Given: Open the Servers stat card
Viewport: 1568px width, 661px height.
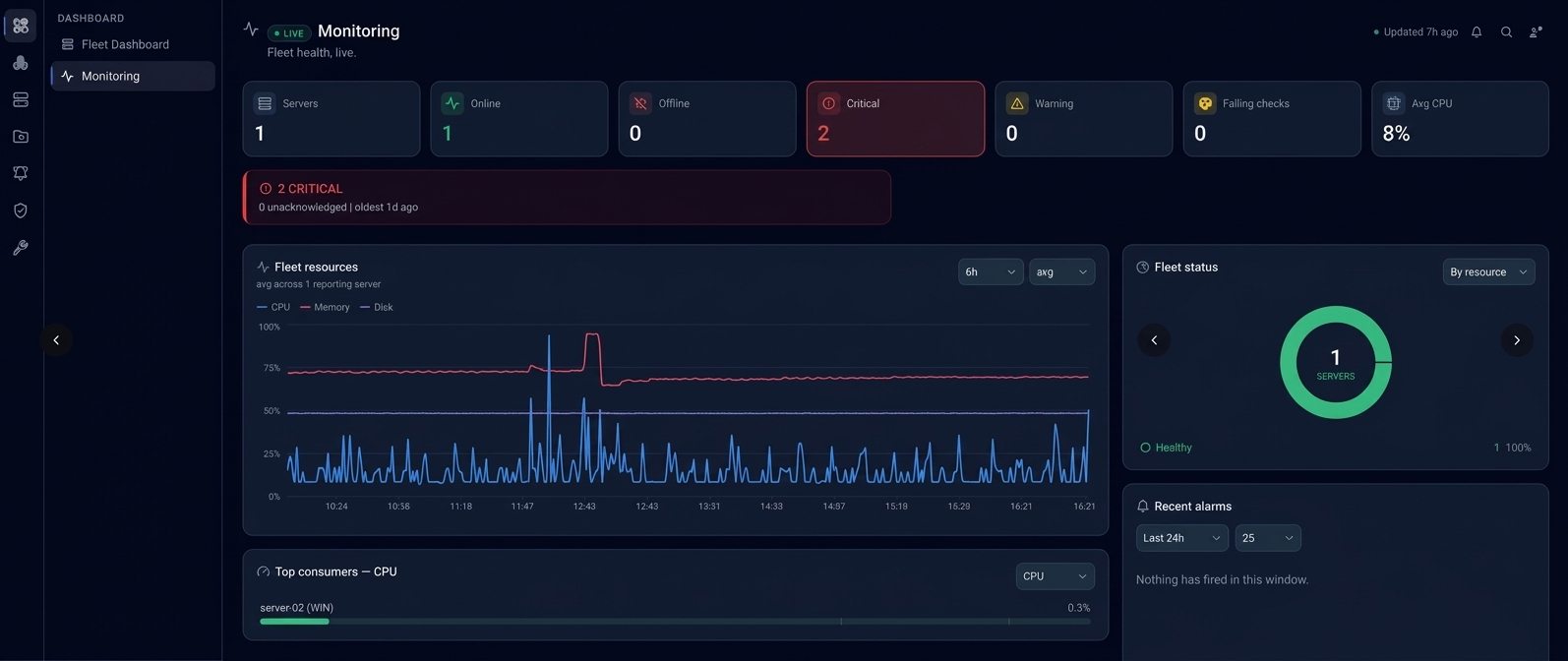Looking at the screenshot, I should pyautogui.click(x=332, y=119).
